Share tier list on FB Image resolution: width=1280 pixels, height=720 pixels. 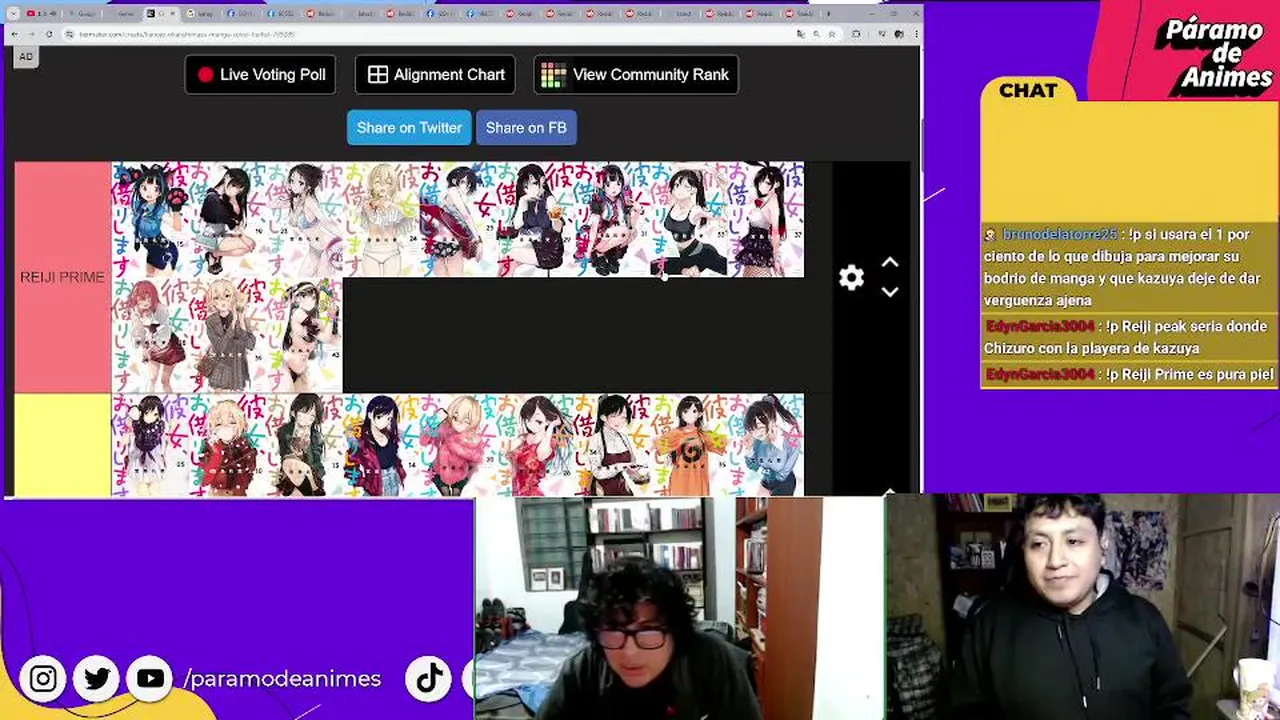526,128
